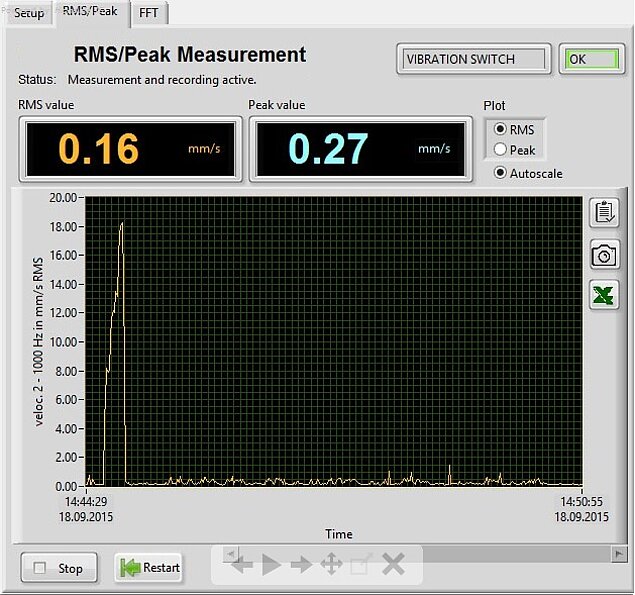Click the status text 'Measurement and recording active.'
The image size is (635, 595).
click(162, 80)
